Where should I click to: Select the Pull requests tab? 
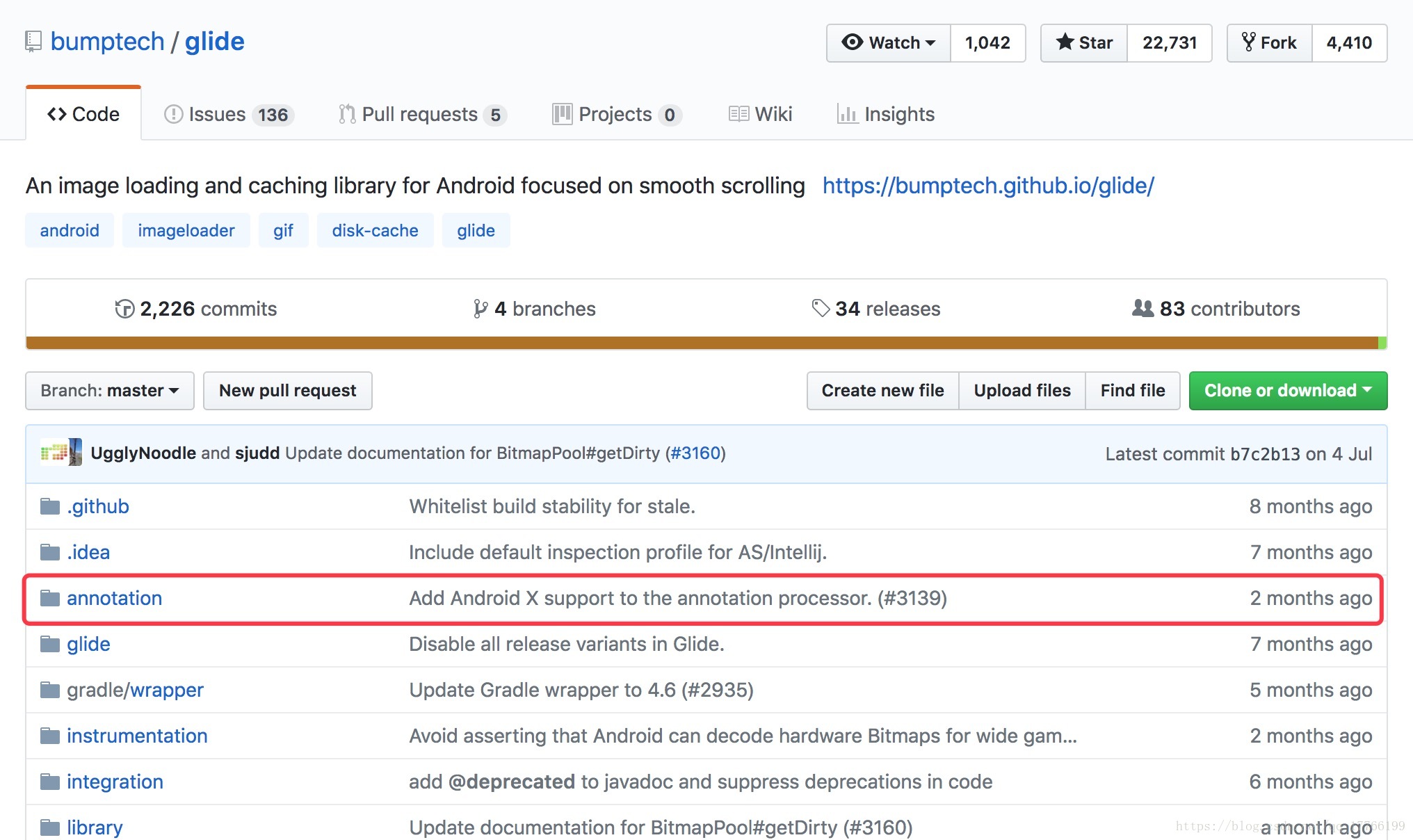click(x=421, y=113)
